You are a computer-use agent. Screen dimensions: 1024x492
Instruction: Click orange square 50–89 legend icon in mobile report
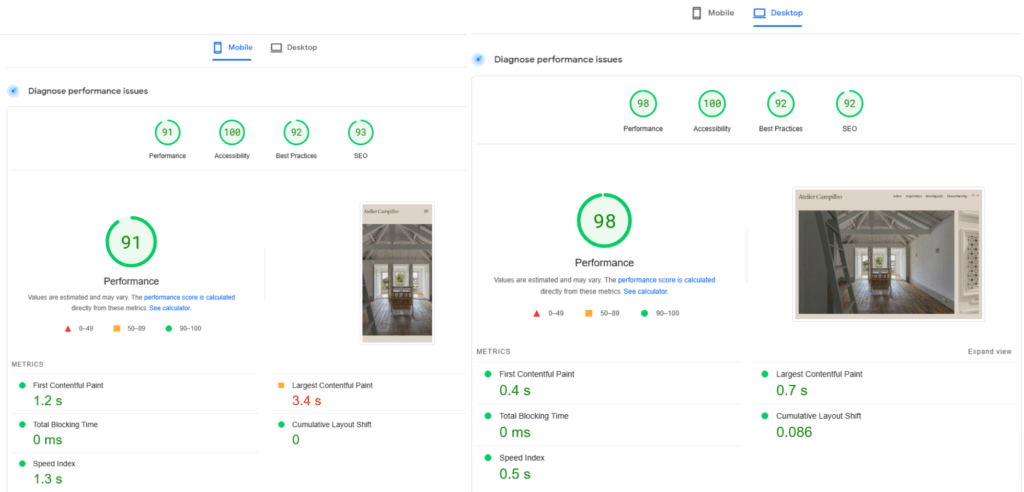[x=117, y=329]
